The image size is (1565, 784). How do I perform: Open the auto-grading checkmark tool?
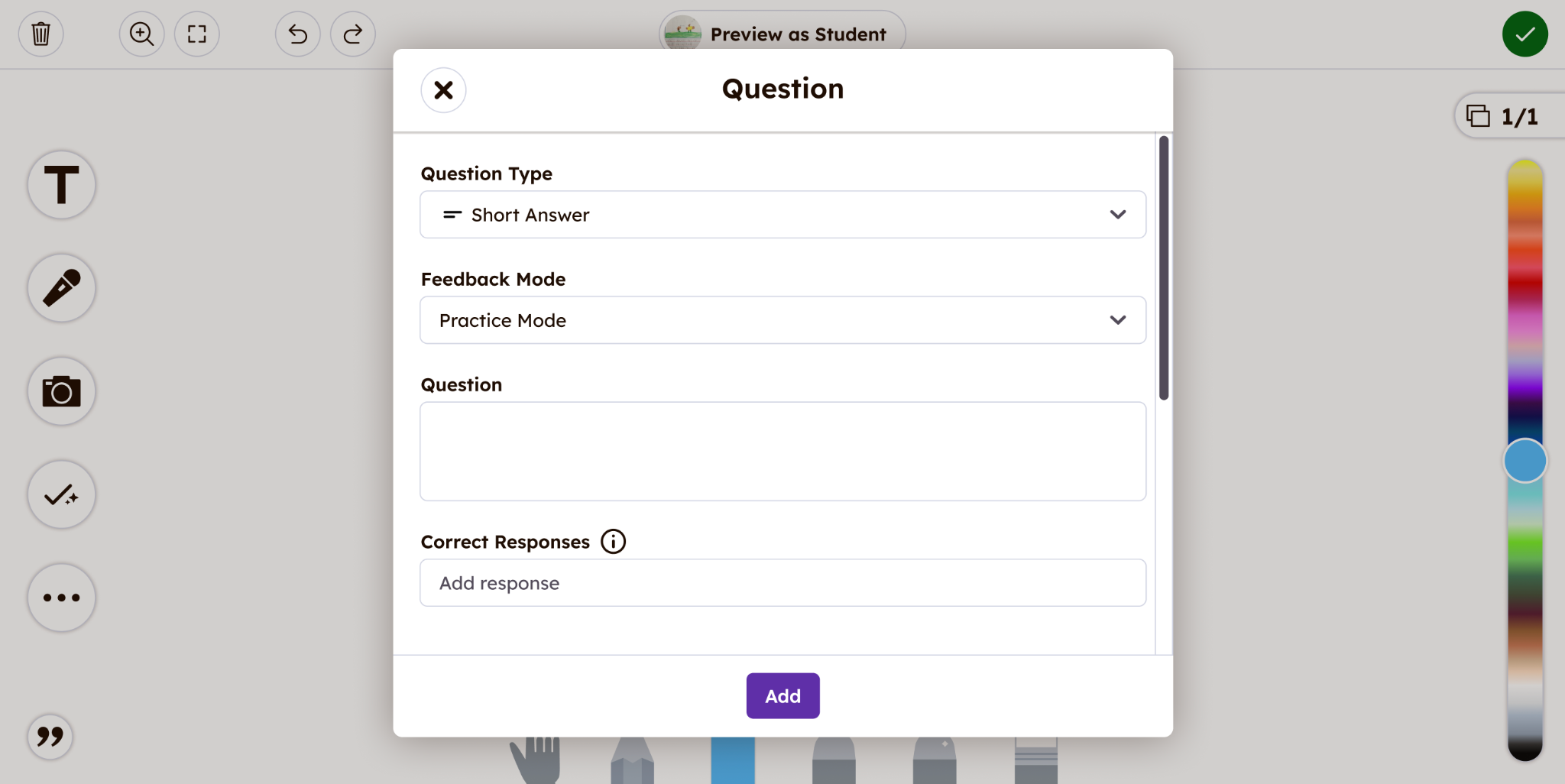coord(61,494)
